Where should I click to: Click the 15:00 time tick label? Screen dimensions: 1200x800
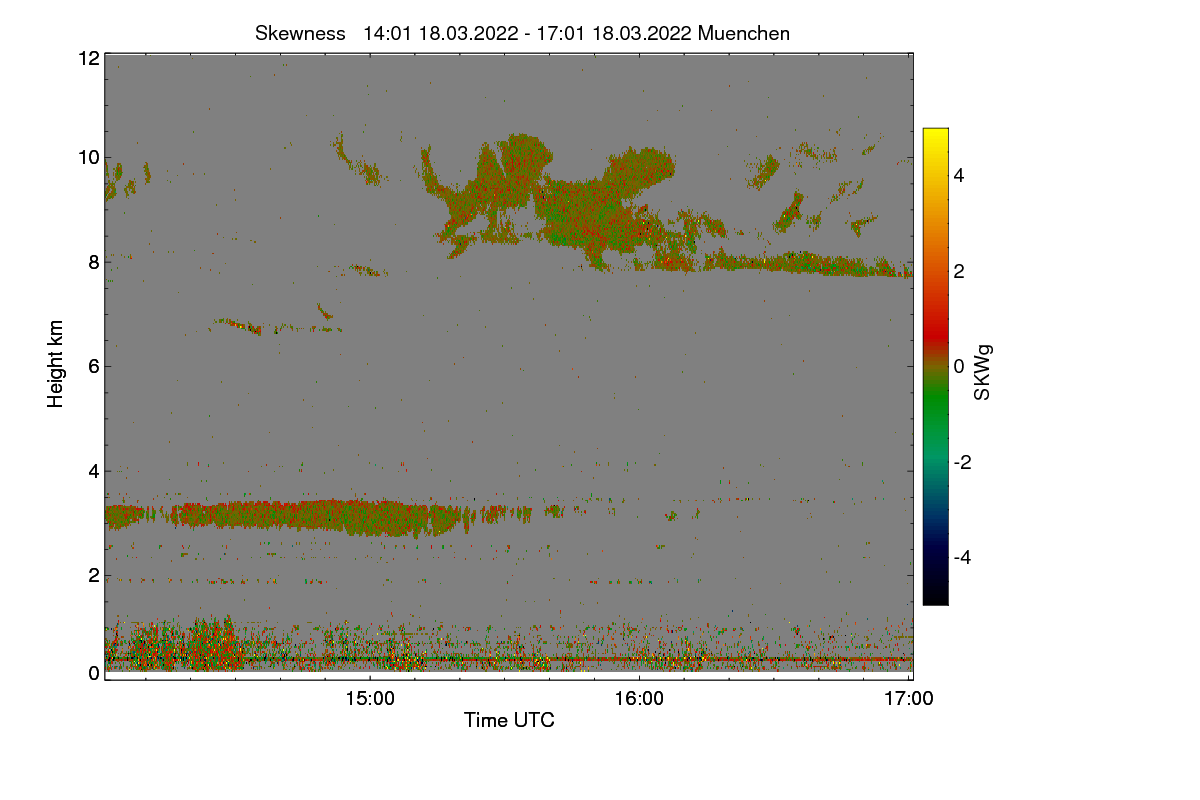click(x=369, y=700)
